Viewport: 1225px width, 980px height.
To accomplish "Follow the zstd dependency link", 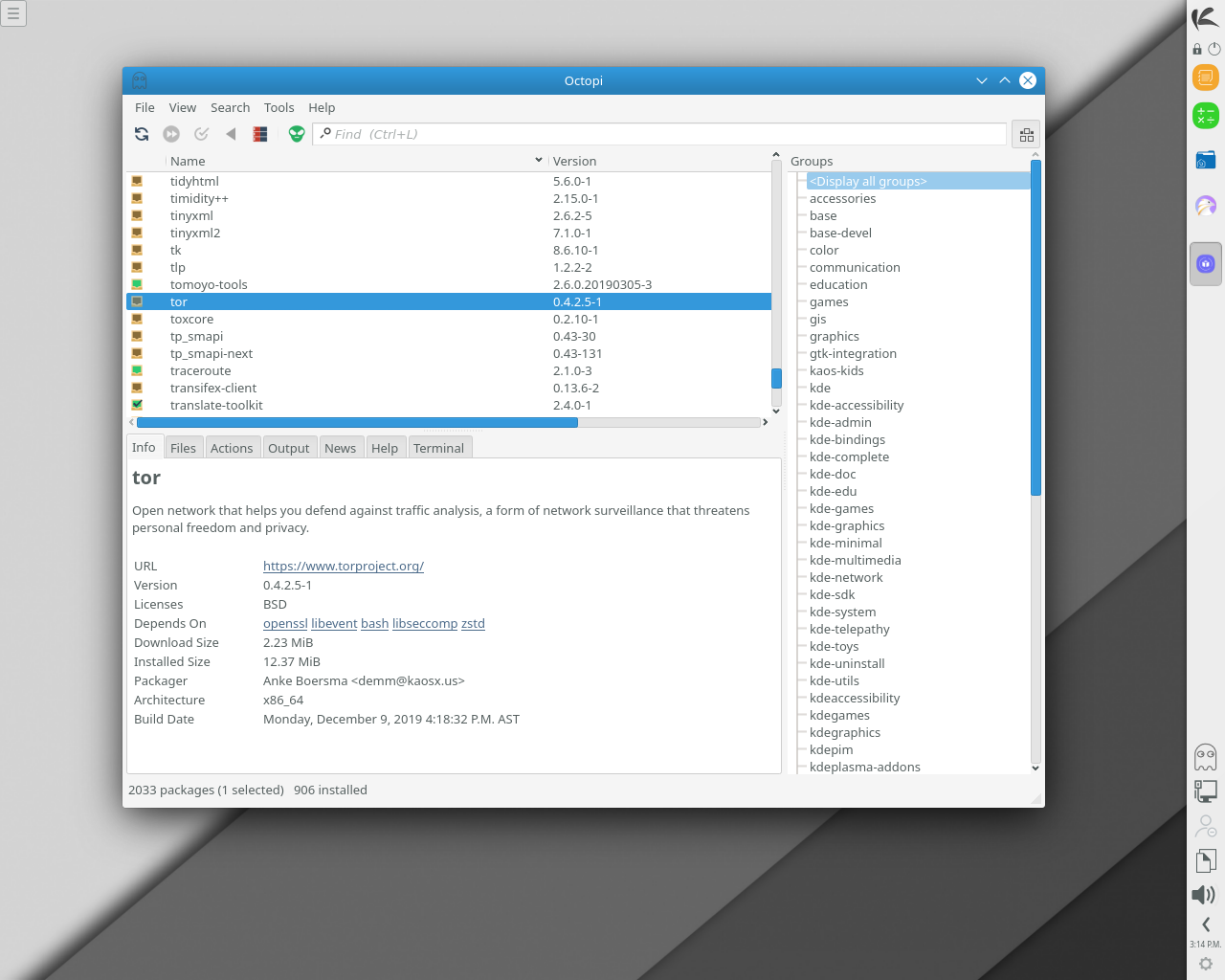I will 473,623.
